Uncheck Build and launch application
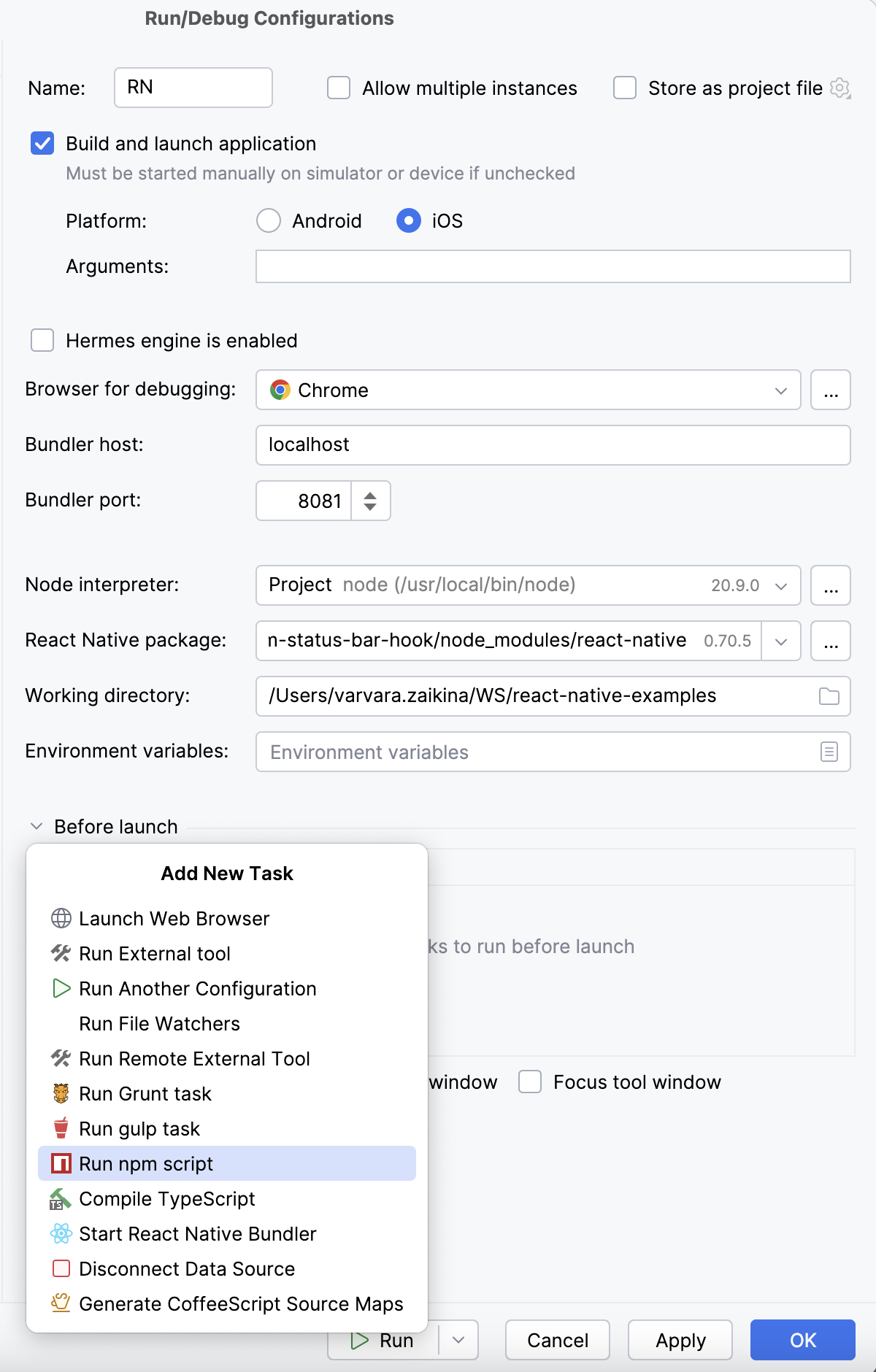This screenshot has height=1372, width=876. pos(42,144)
